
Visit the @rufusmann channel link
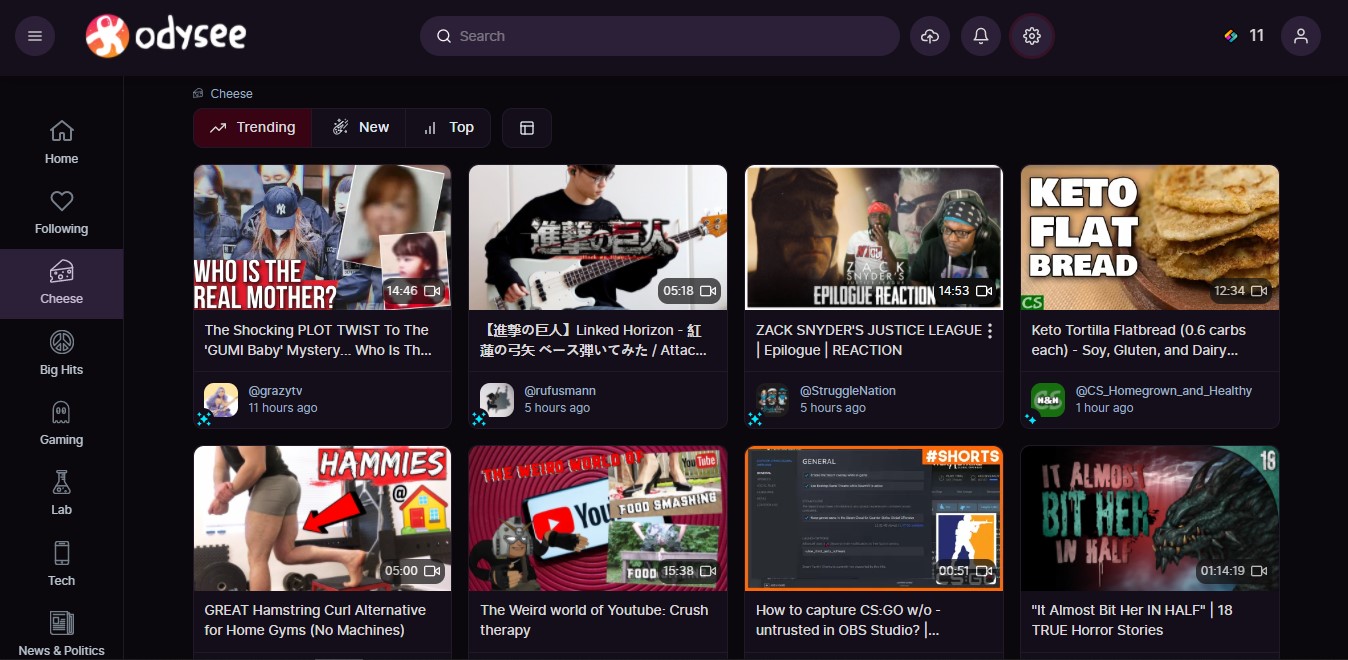560,391
